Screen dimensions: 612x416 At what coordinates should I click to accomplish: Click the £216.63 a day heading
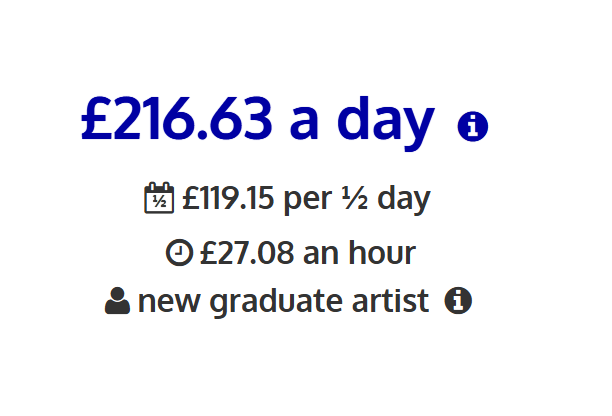click(x=258, y=119)
